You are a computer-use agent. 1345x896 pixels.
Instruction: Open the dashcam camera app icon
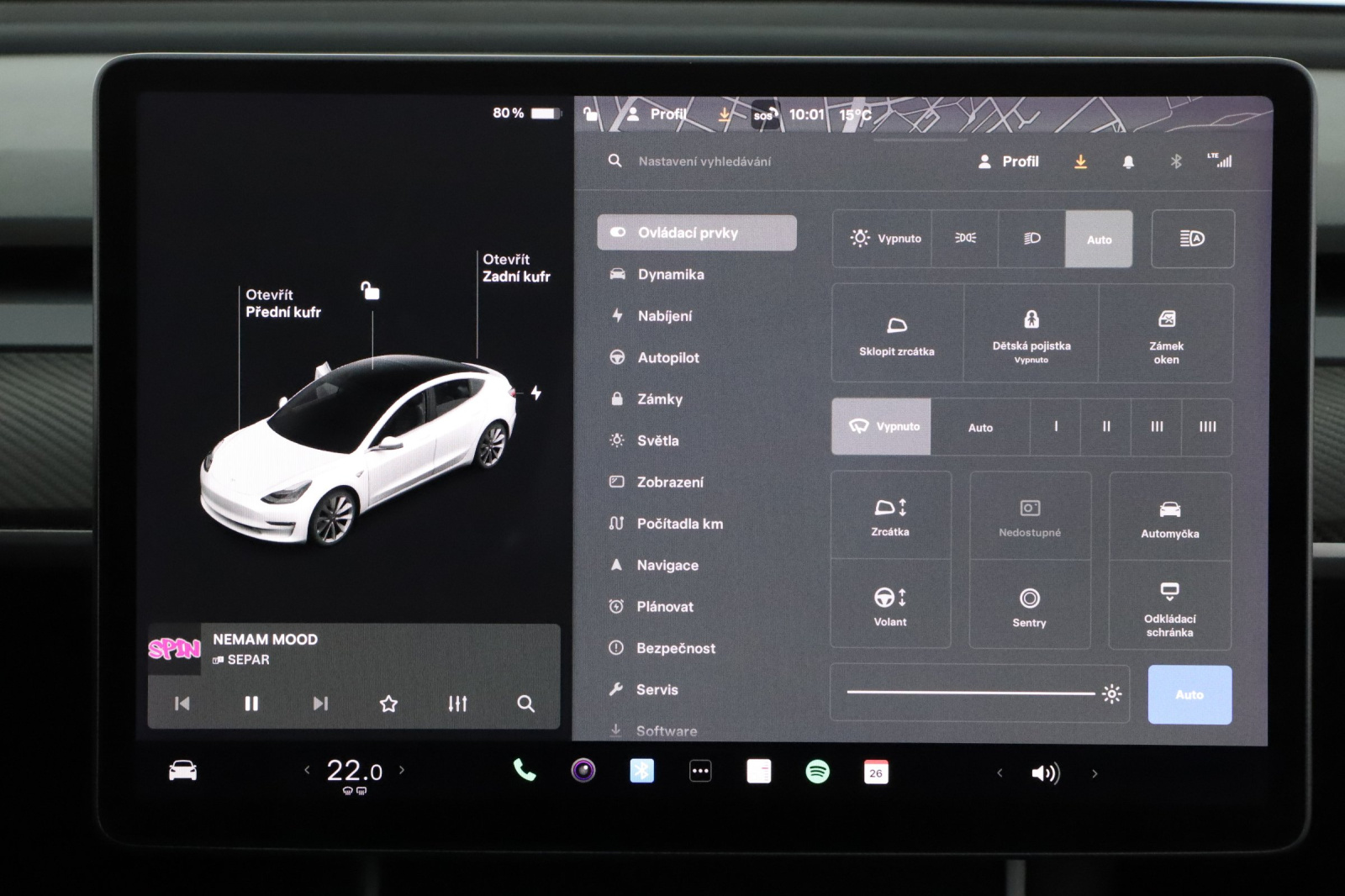(583, 770)
